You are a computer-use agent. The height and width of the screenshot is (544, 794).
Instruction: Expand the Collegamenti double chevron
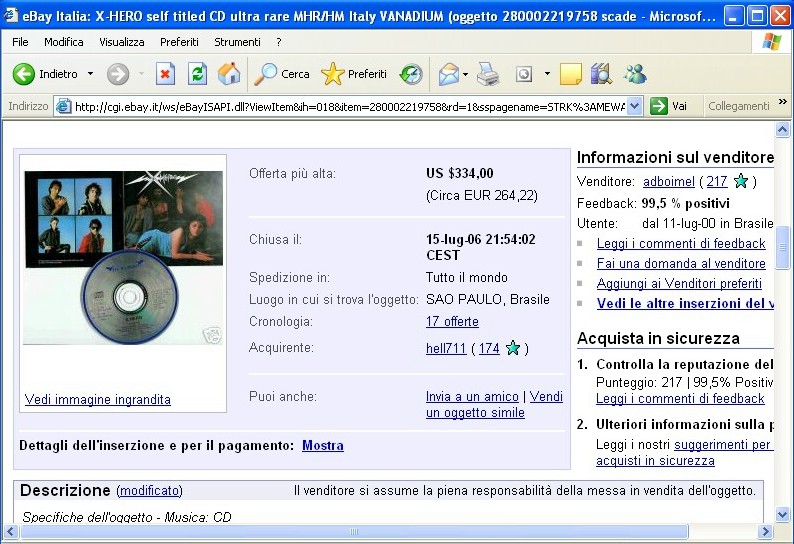pos(783,102)
